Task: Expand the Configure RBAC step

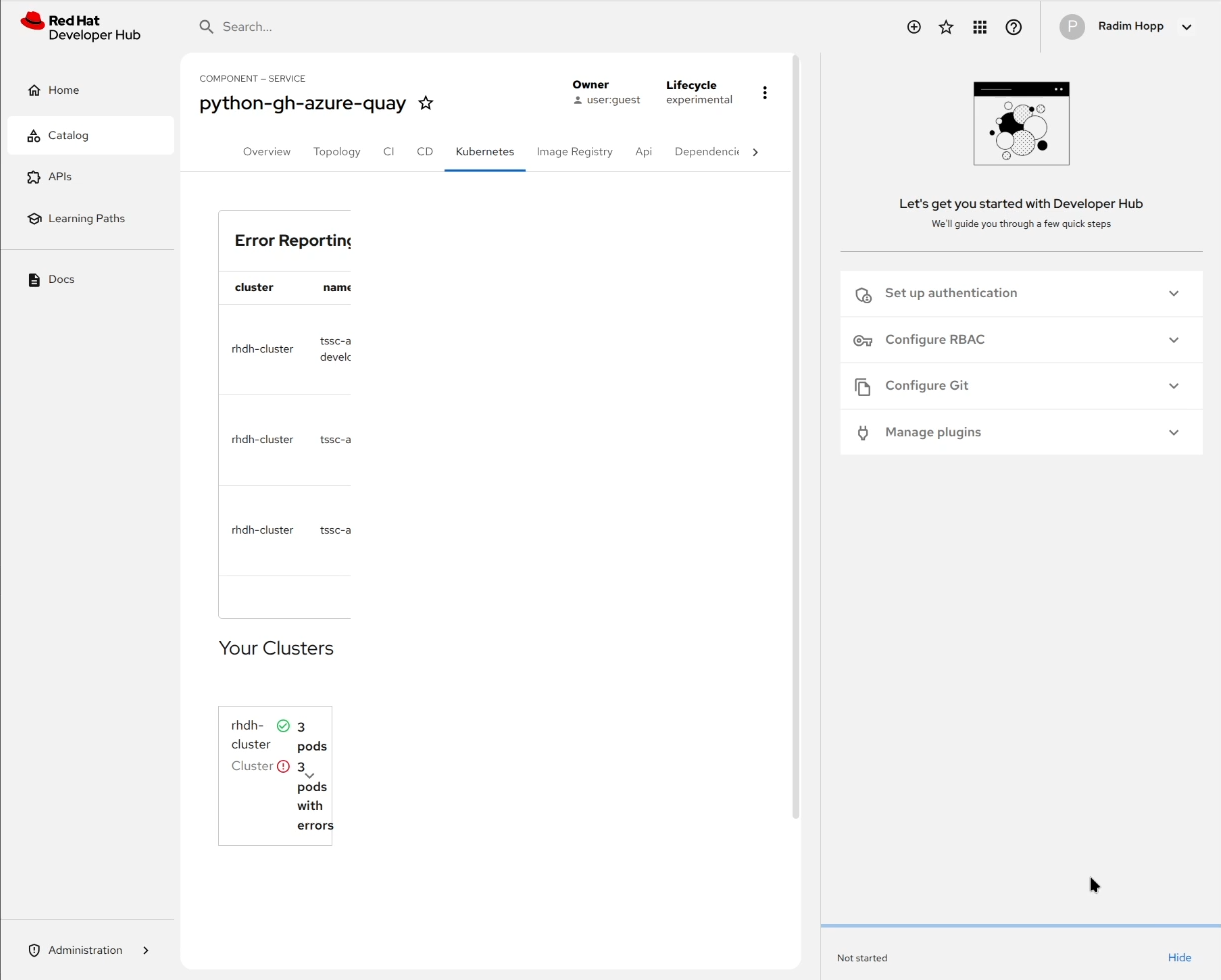Action: pos(1020,340)
